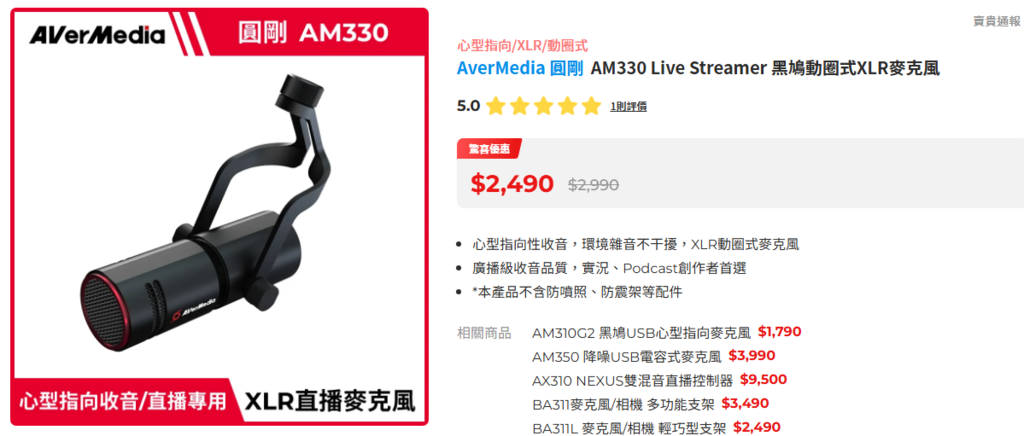Screen dimensions: 1024x436
Task: Click the crossed-out $2,990 original price
Action: tap(593, 185)
